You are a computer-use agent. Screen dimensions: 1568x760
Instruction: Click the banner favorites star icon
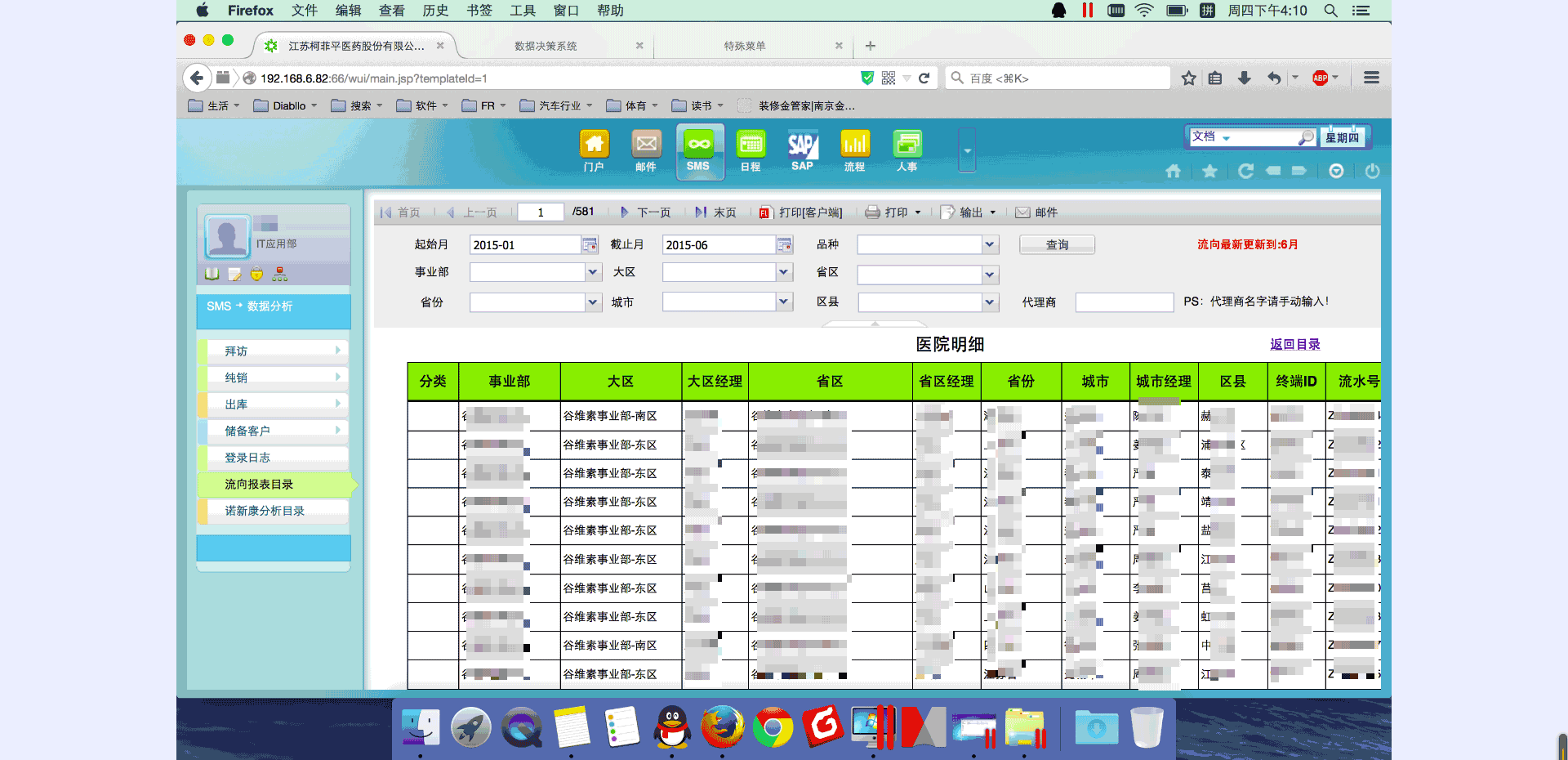coord(1209,171)
